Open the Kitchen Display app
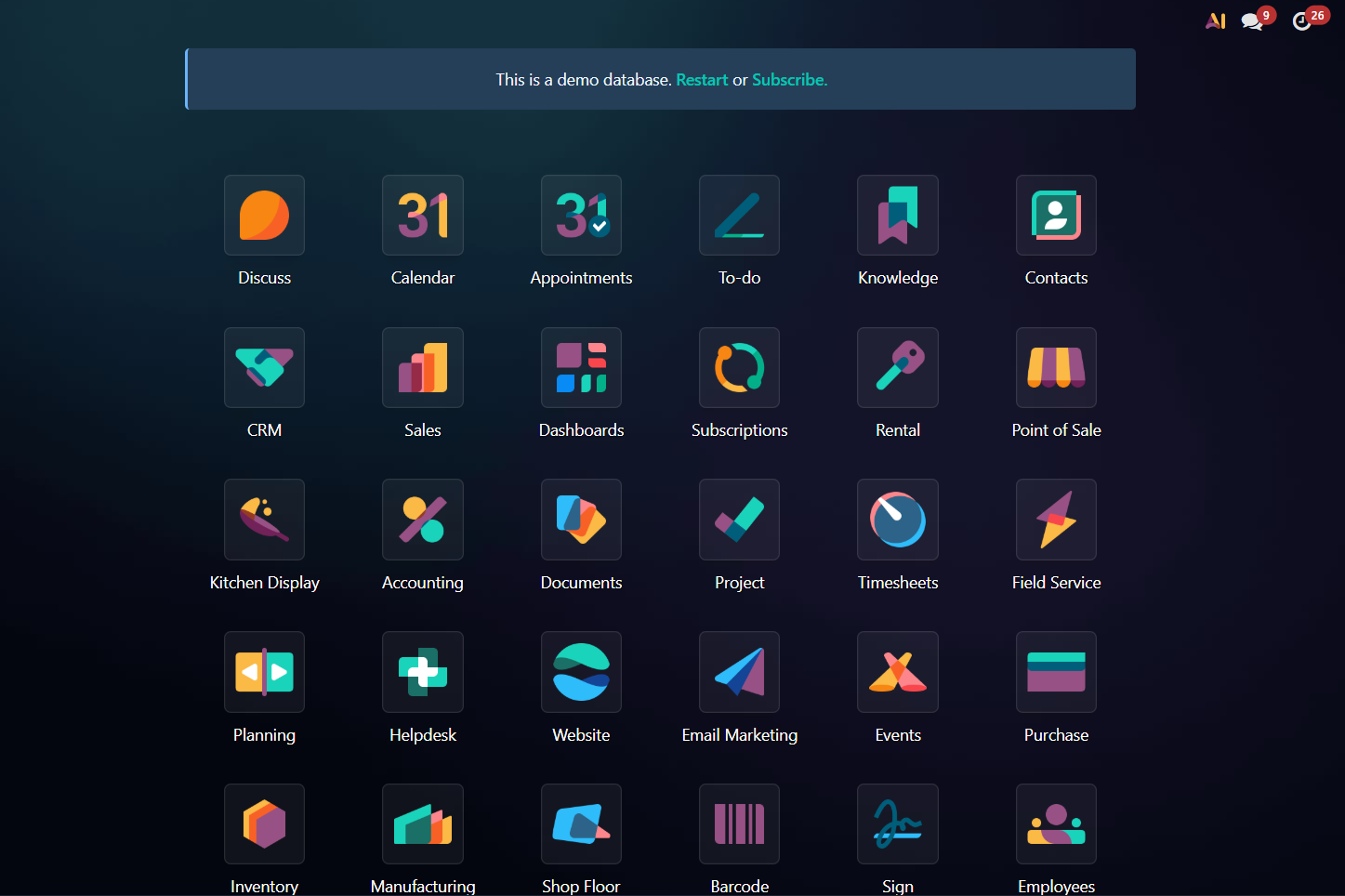 coord(264,520)
